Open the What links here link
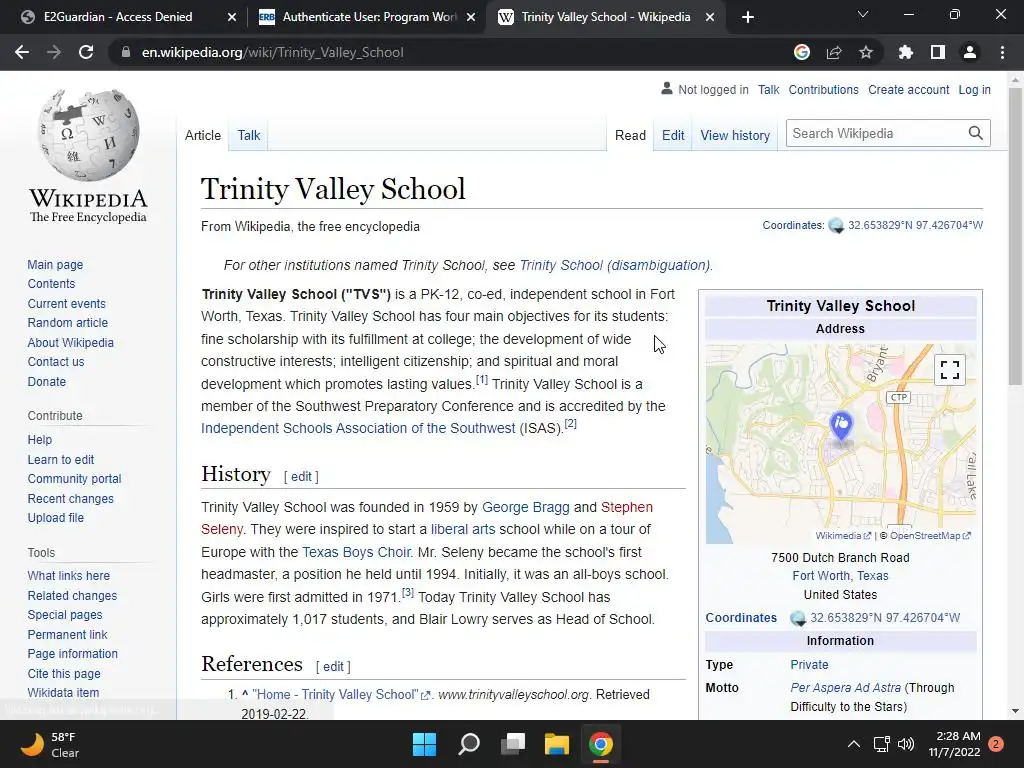Image resolution: width=1024 pixels, height=768 pixels. pos(69,575)
